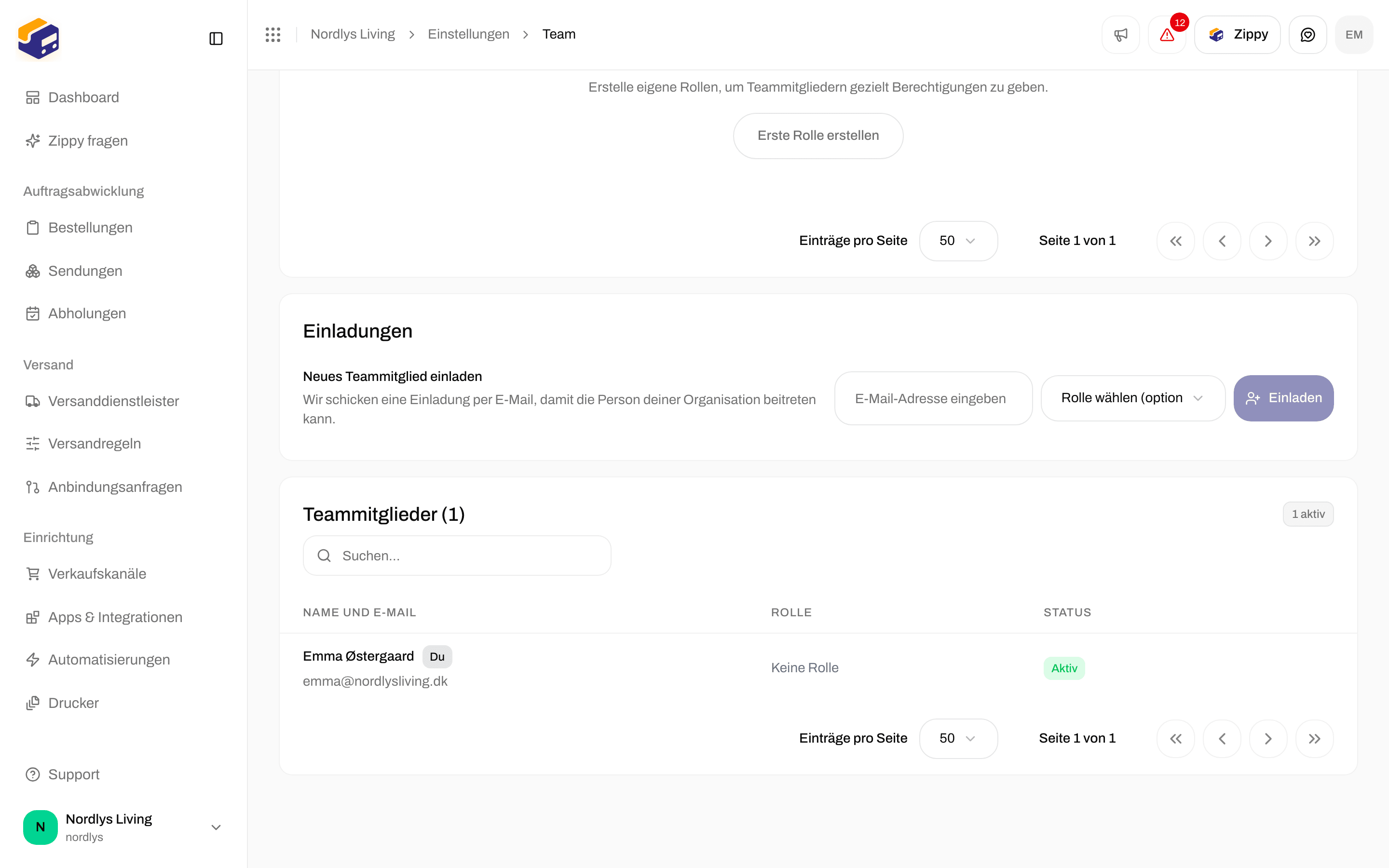This screenshot has width=1389, height=868.
Task: Open Apps & Integrationen
Action: tap(123, 617)
